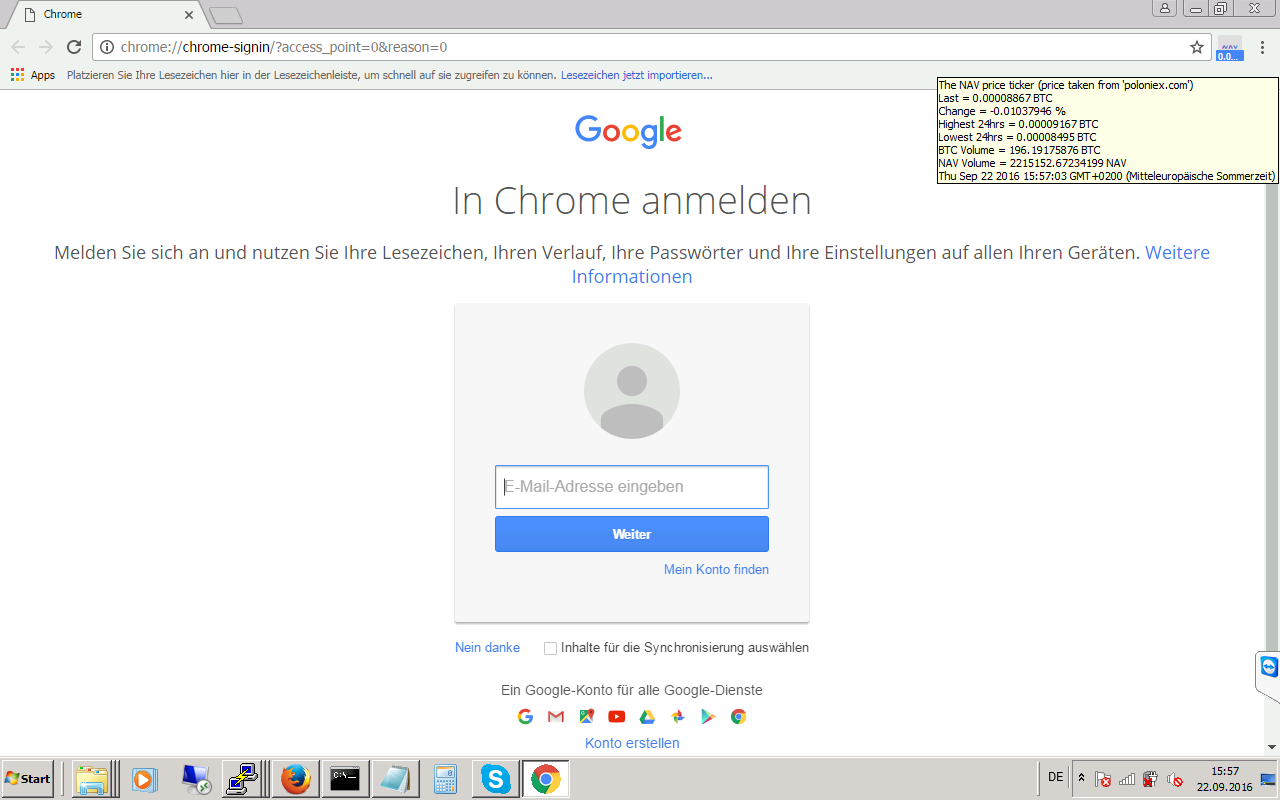Viewport: 1280px width, 800px height.
Task: Click the TeamViewer side panel icon
Action: (1269, 667)
